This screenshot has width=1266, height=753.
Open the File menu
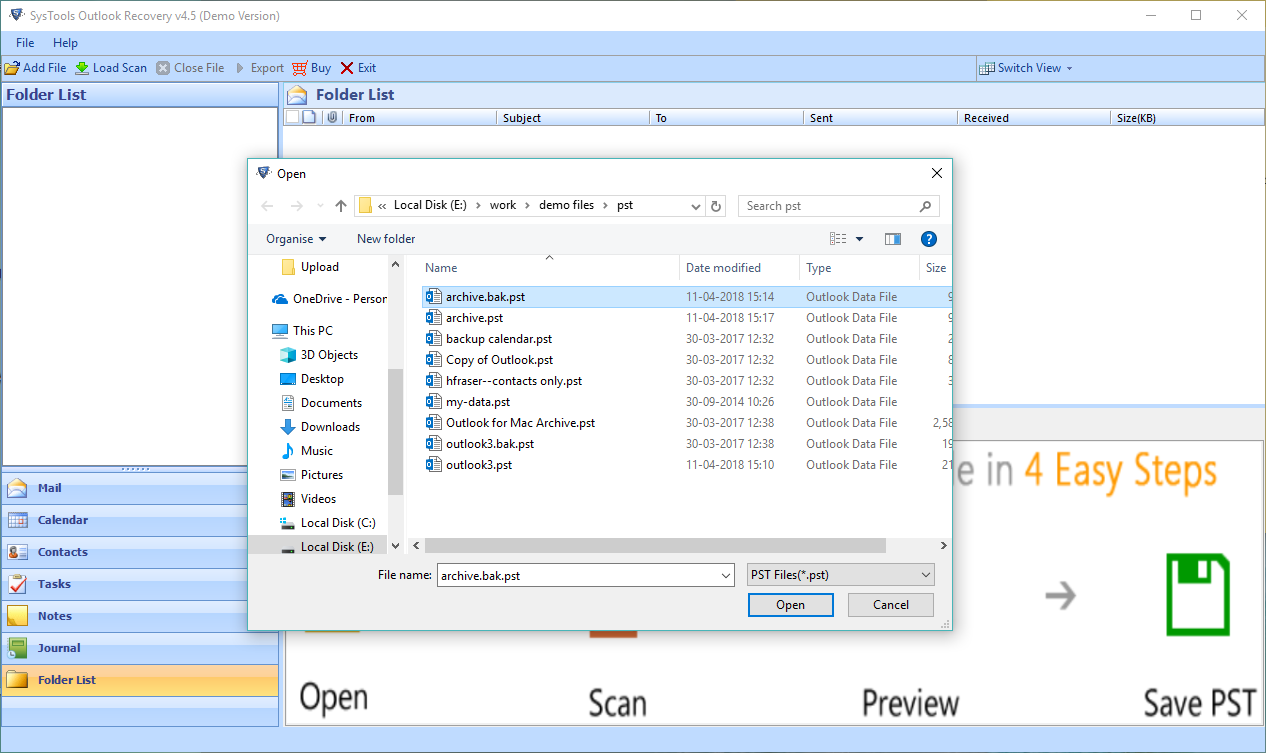click(25, 43)
